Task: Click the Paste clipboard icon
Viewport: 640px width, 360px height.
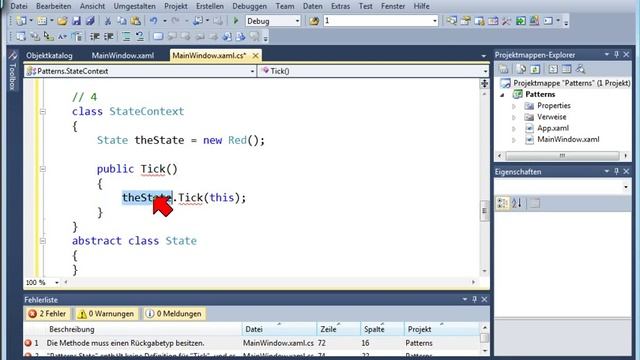Action: click(136, 21)
